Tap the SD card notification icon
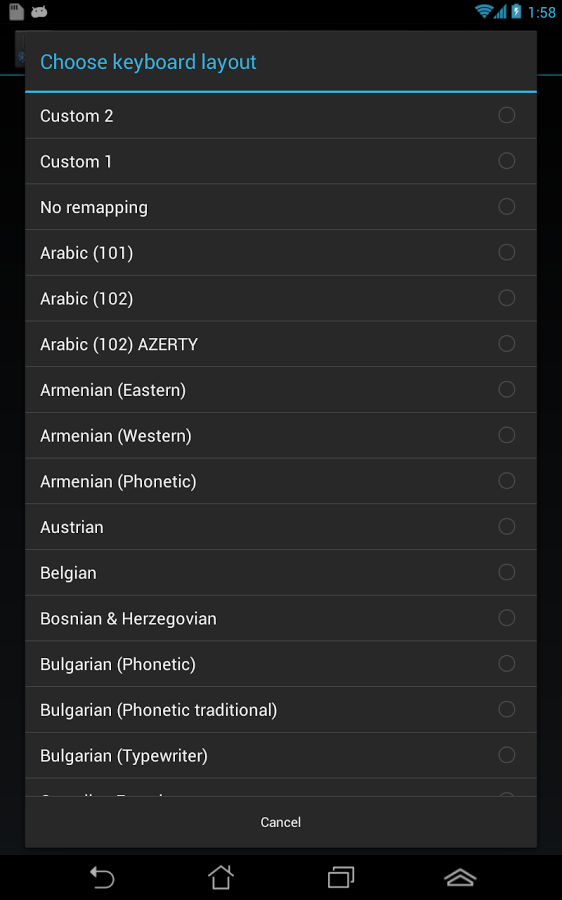Viewport: 562px width, 900px height. [17, 11]
